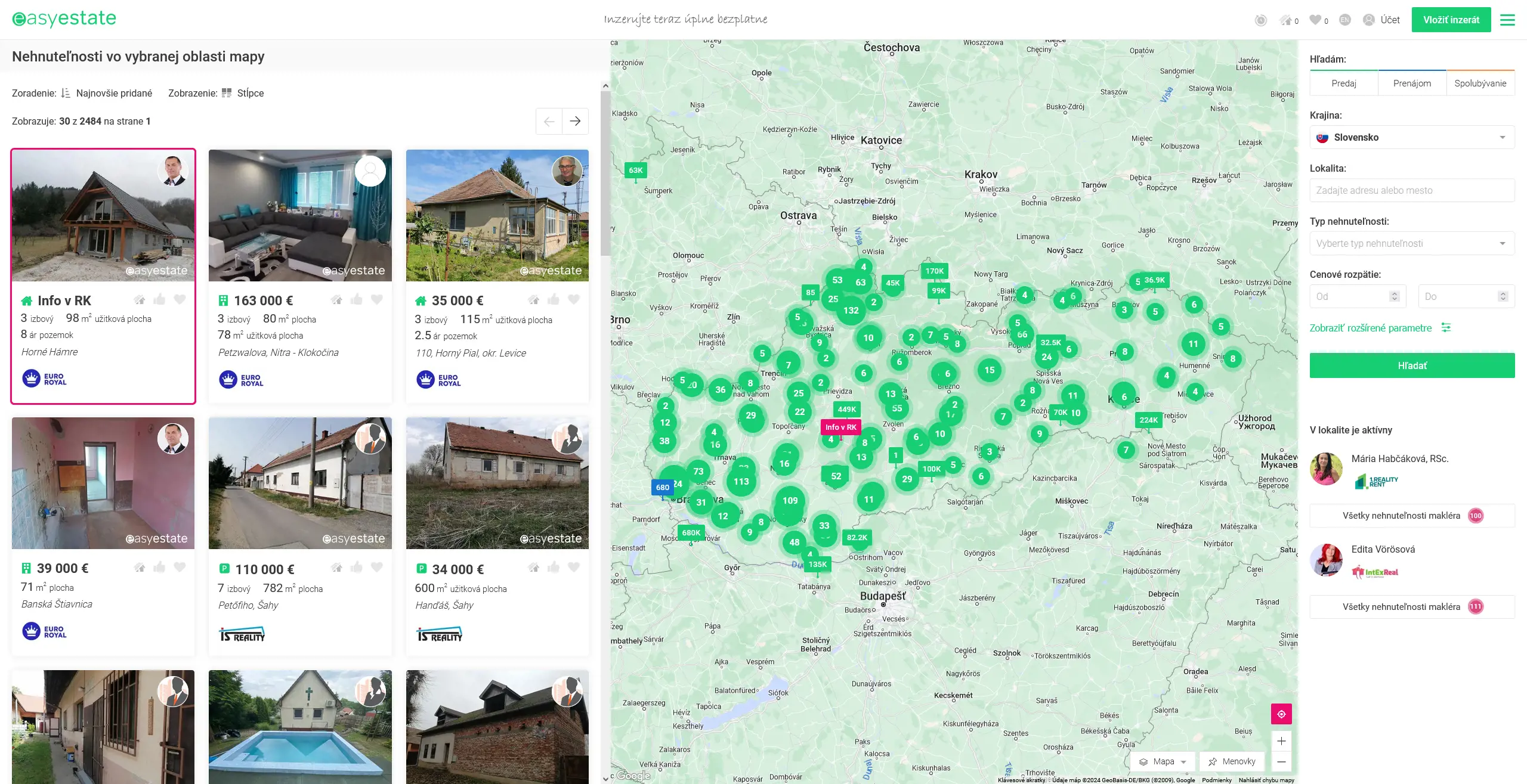Open hidden listings crossed-house icon in header

point(1285,20)
